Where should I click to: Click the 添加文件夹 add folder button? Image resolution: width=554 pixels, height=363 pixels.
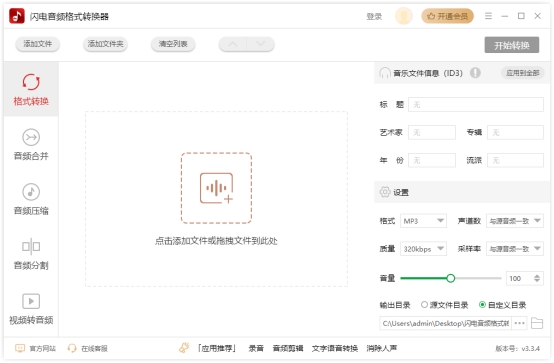[x=105, y=44]
